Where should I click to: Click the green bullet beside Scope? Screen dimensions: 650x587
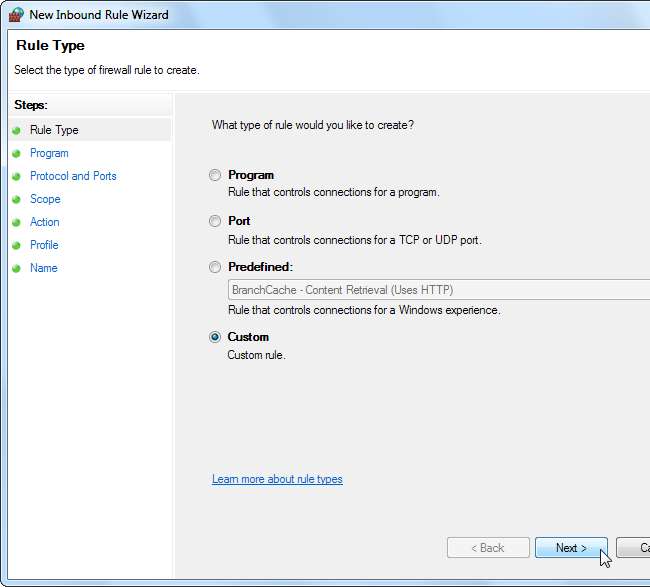click(16, 200)
